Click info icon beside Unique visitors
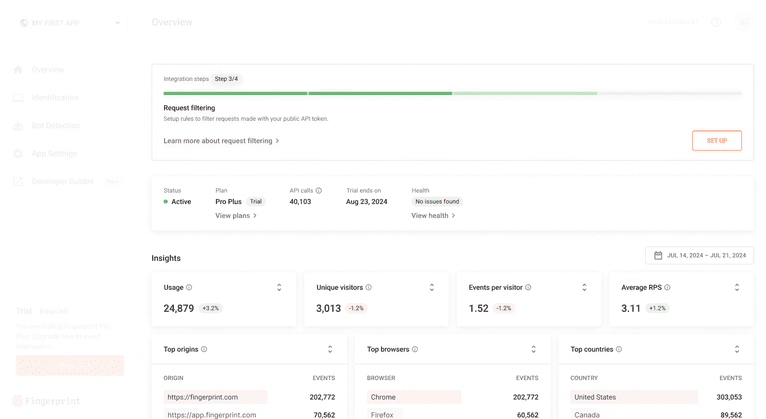Screen dimensions: 766x419 pos(369,288)
